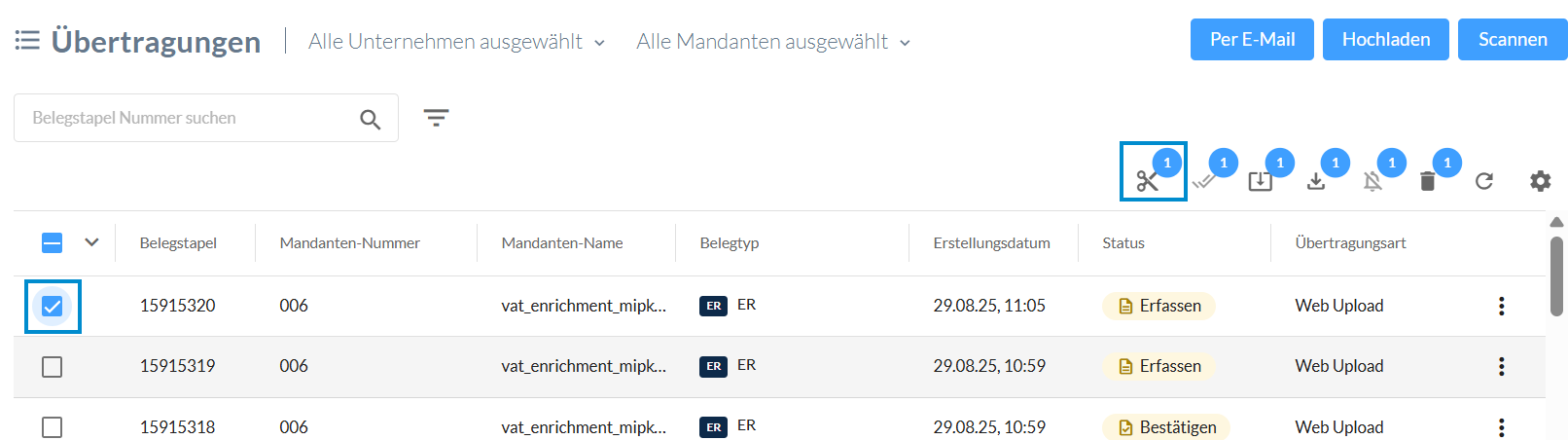Click the muted bell notification icon

coord(1372,181)
